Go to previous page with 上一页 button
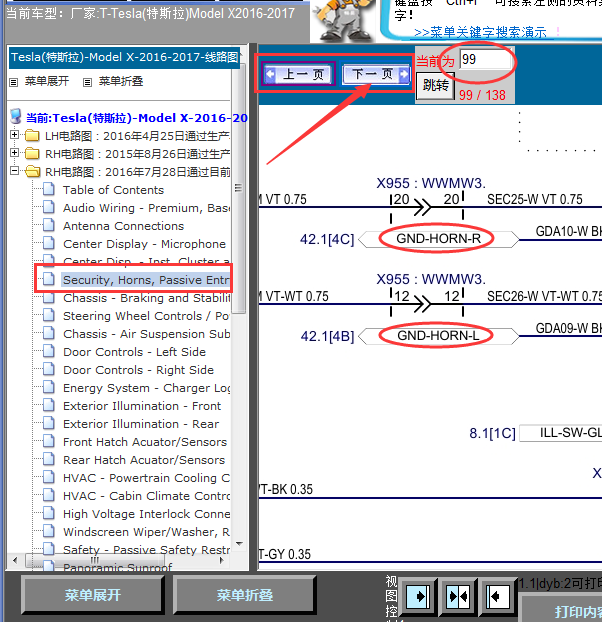 pos(299,74)
